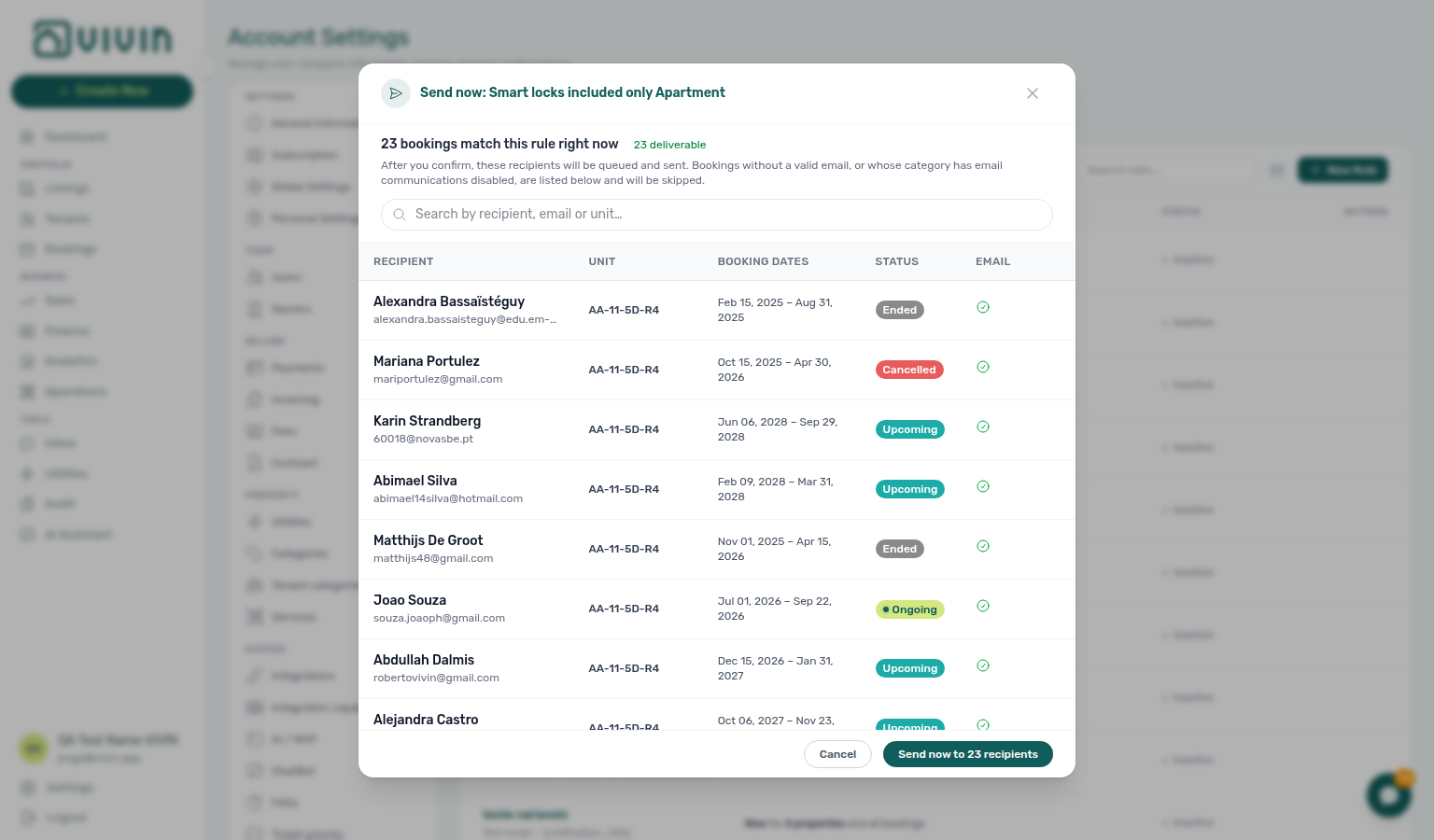Select recipient name Abdullah Dalmis
This screenshot has height=840, width=1434.
click(424, 660)
